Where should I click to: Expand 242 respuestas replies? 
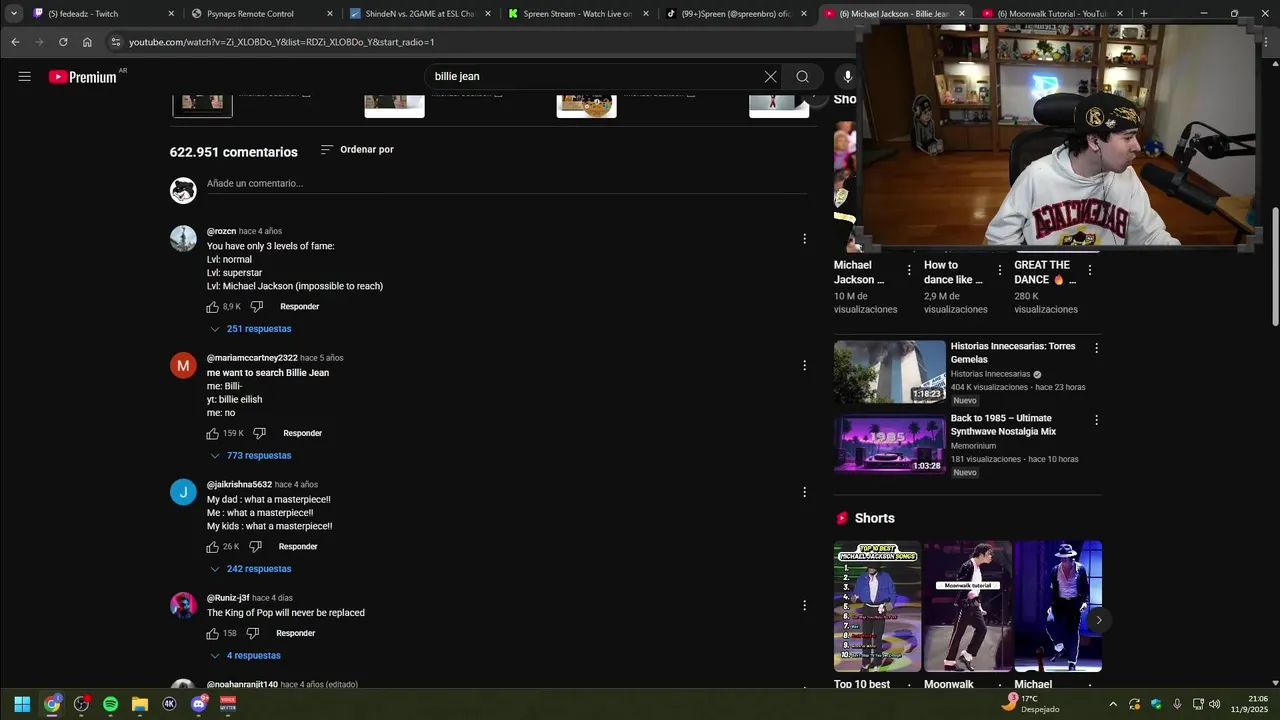[x=251, y=569]
